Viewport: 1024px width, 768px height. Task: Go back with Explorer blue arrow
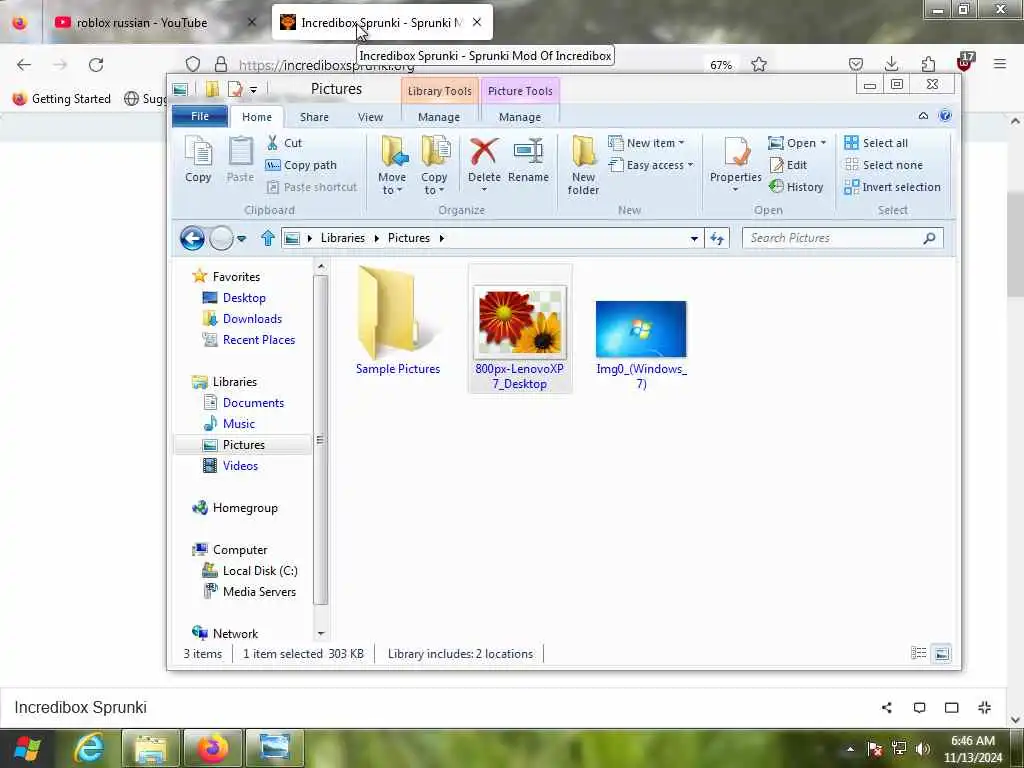pos(192,238)
